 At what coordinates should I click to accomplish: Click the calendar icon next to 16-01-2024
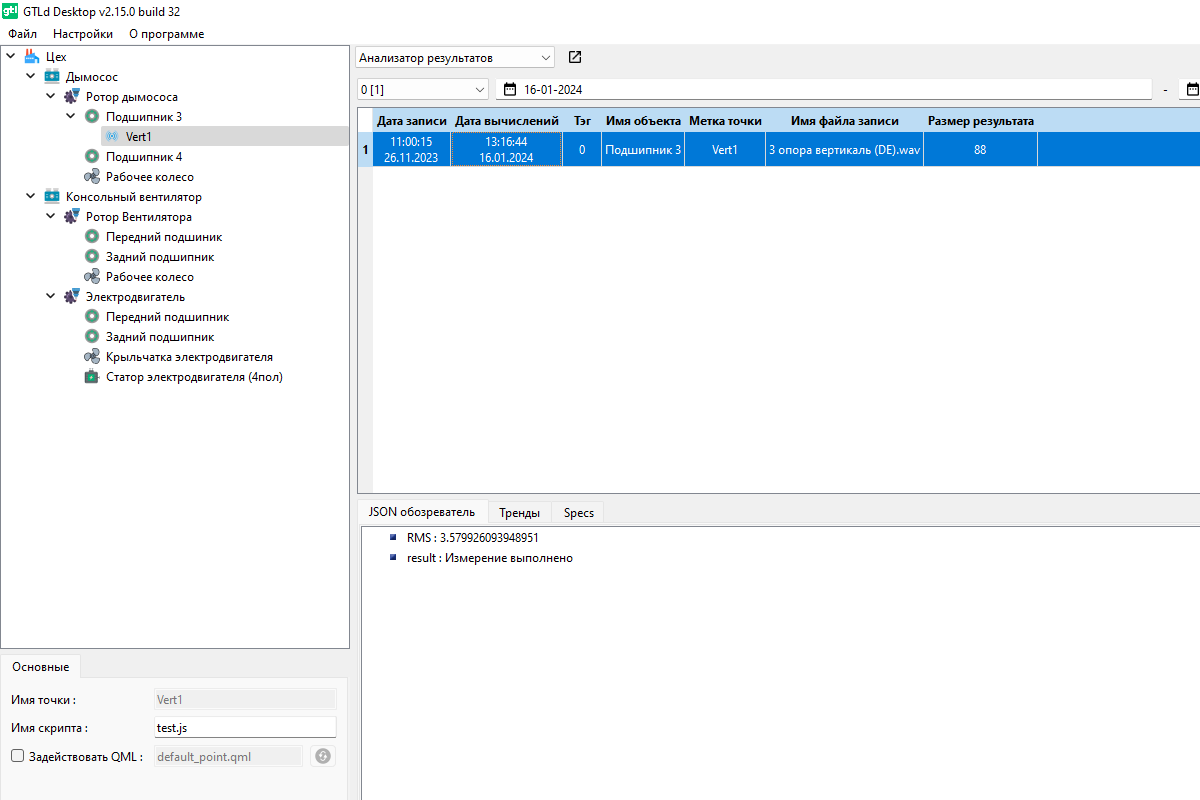pos(510,89)
